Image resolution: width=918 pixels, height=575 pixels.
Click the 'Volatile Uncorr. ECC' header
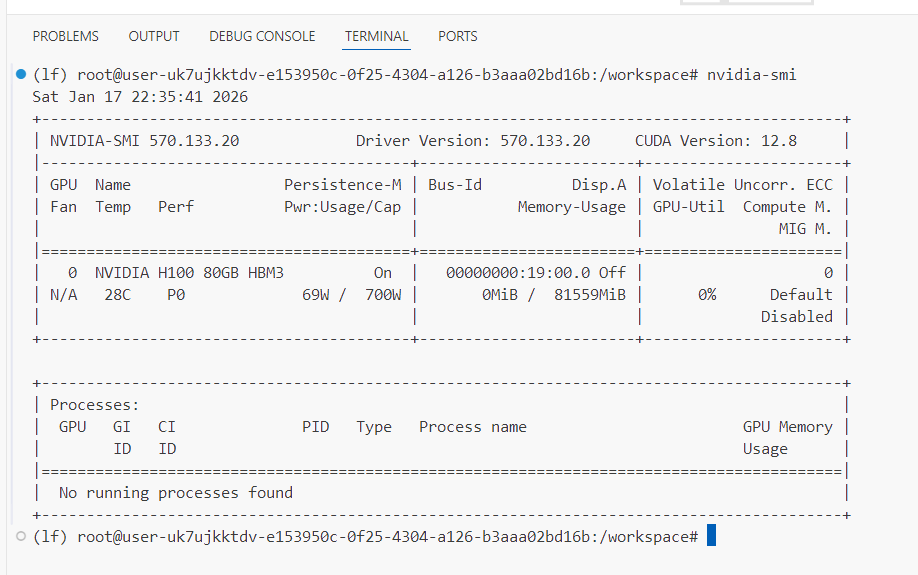point(743,185)
